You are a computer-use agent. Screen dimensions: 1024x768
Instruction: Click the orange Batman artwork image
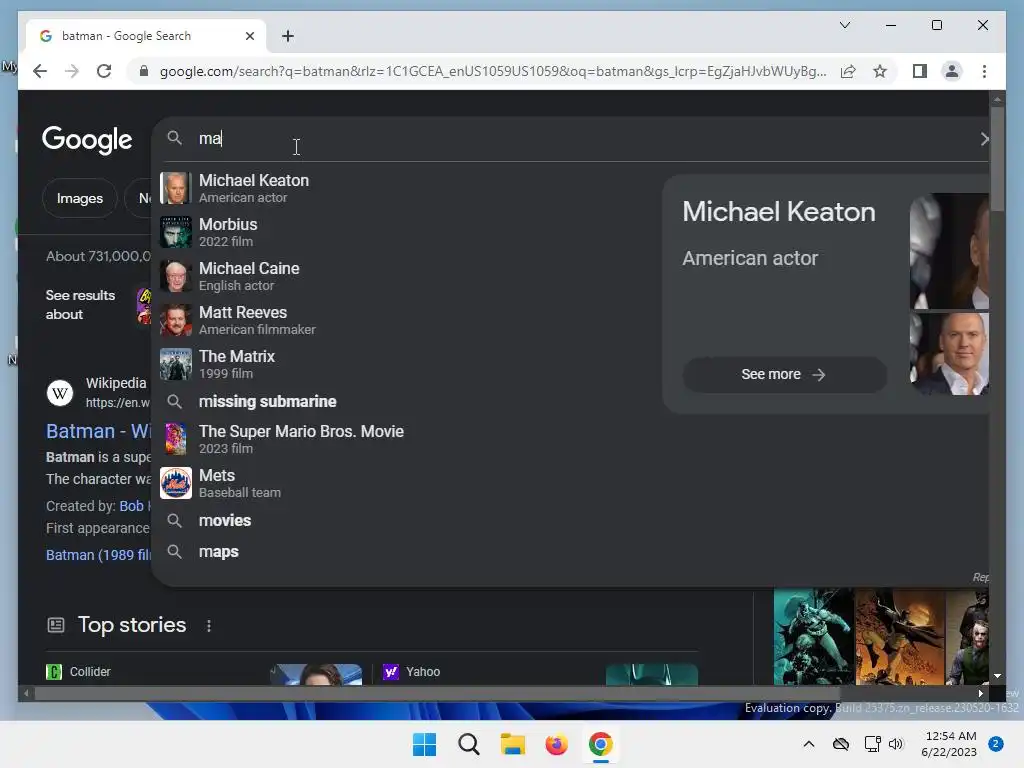[x=900, y=637]
